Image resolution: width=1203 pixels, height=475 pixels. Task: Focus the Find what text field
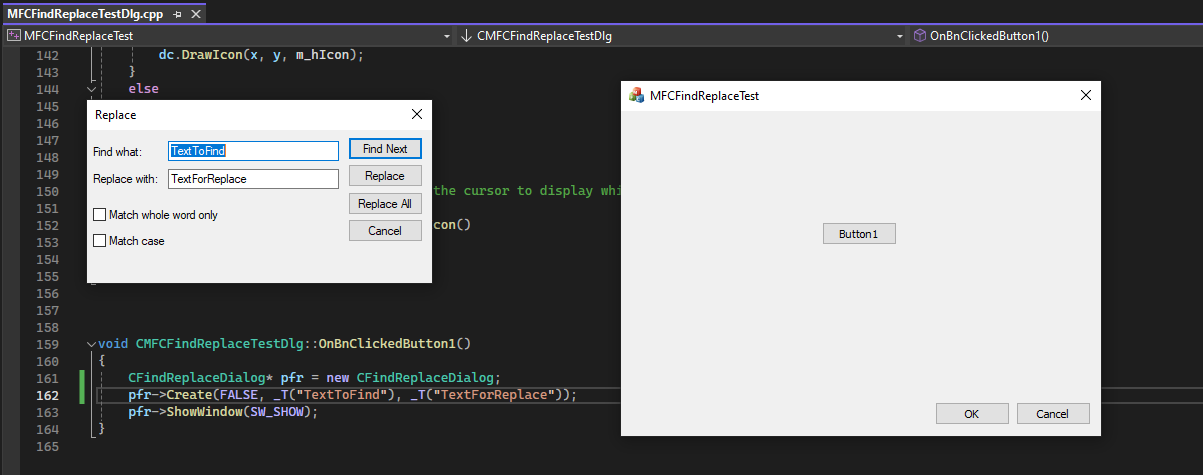pyautogui.click(x=254, y=151)
